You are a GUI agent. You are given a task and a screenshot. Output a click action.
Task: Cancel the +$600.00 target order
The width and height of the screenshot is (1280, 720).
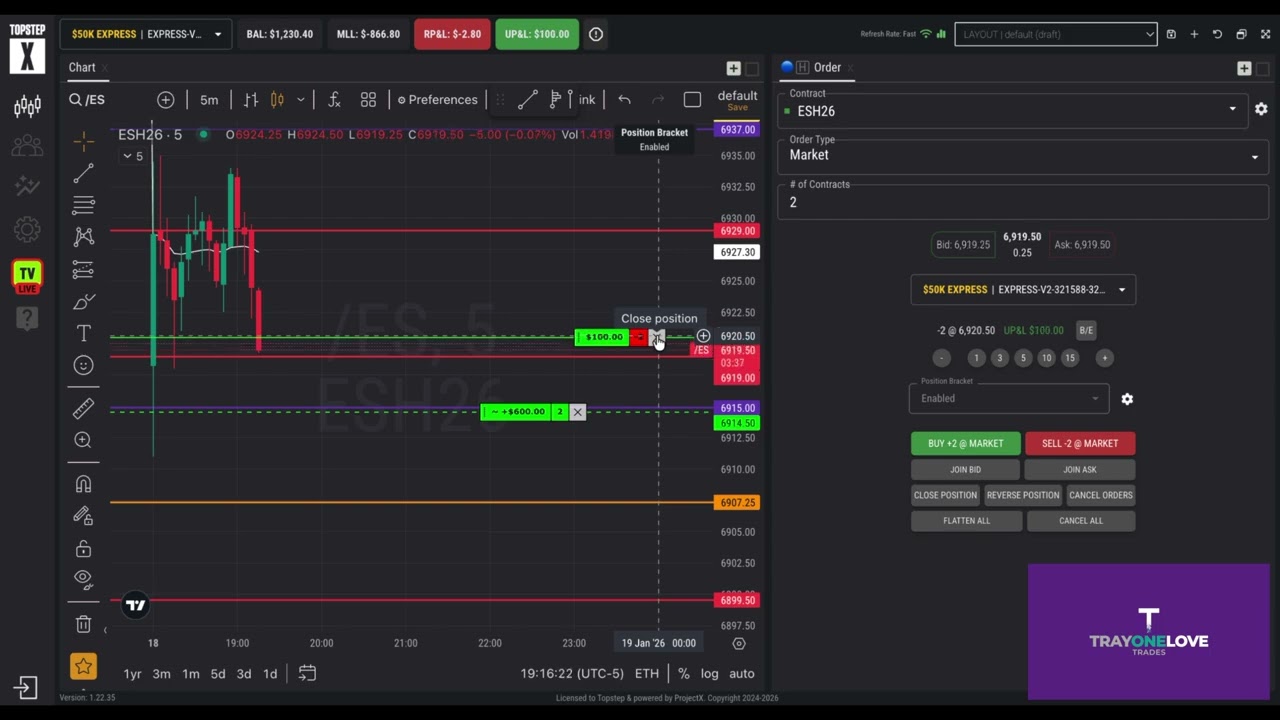577,412
